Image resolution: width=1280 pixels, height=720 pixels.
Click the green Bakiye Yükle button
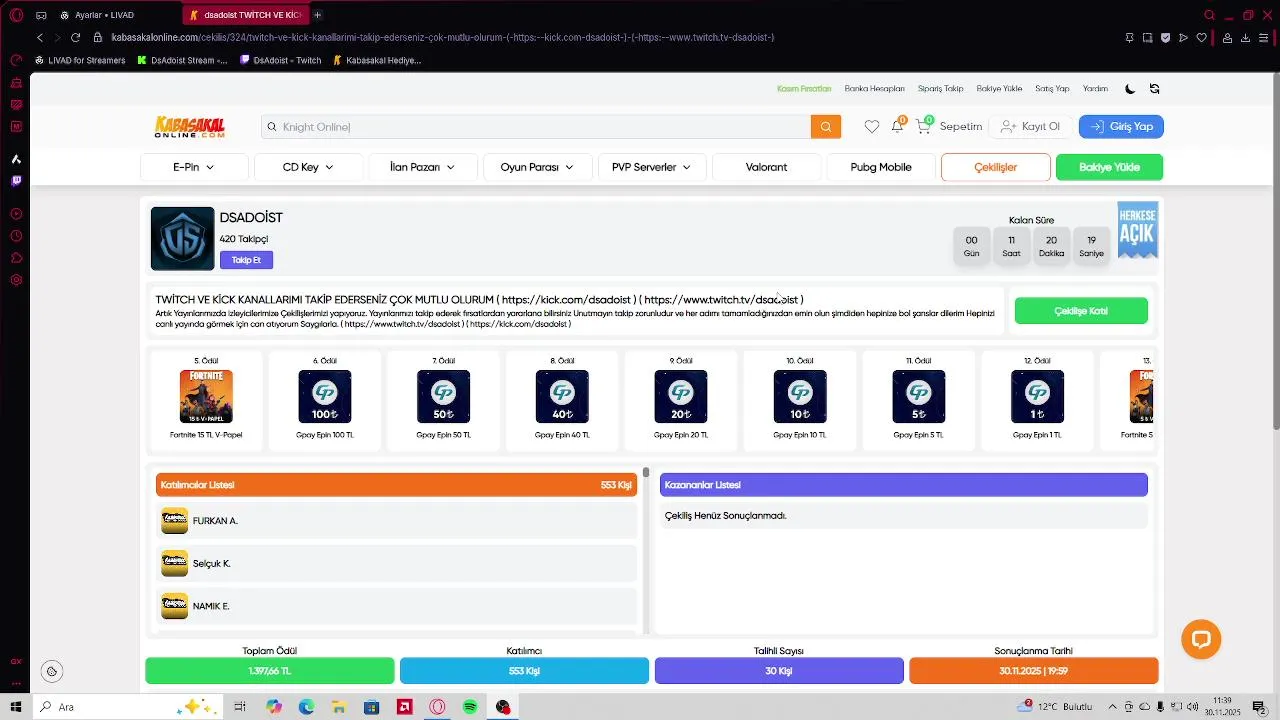point(1109,167)
